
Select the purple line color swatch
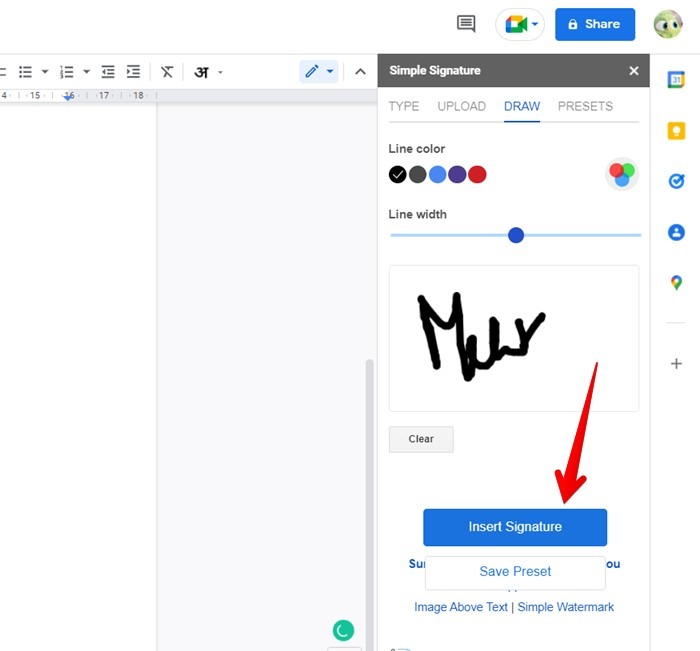coord(457,175)
